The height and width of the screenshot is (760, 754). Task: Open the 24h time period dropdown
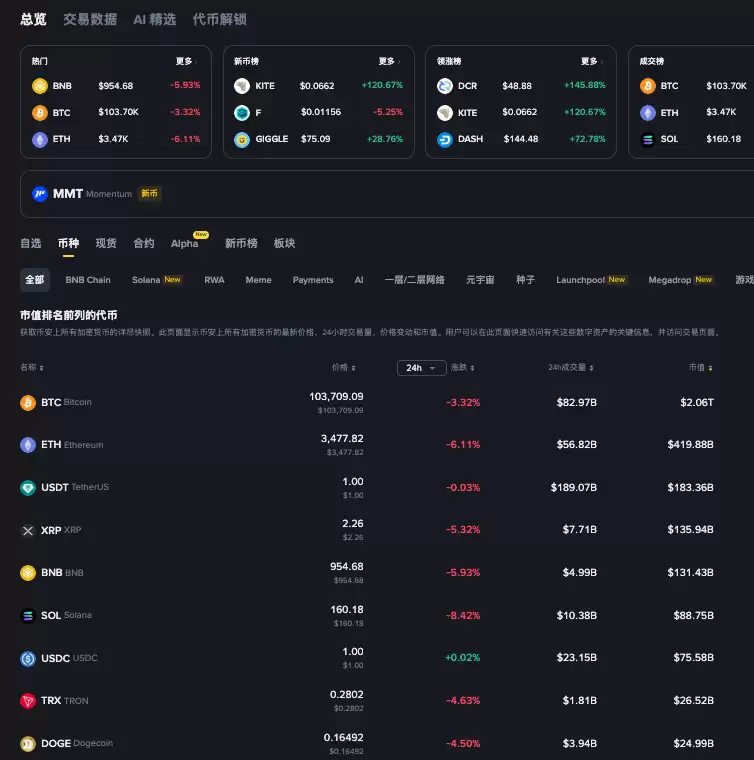pos(421,368)
